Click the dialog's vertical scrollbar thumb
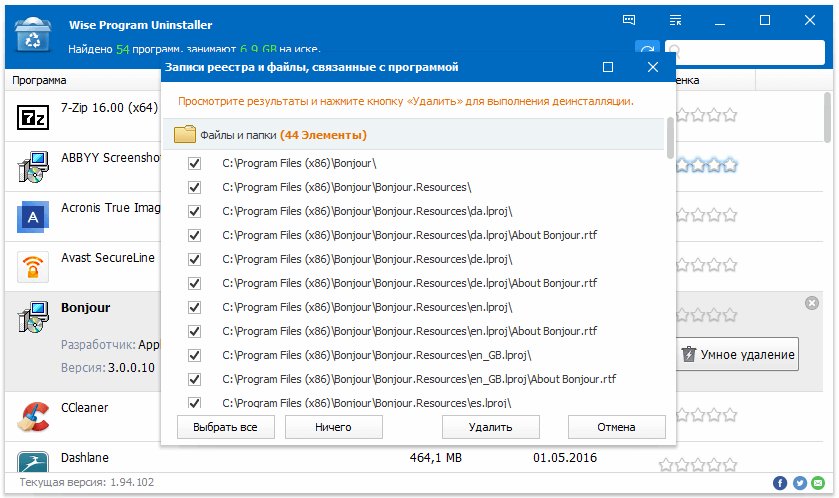Image resolution: width=839 pixels, height=498 pixels. (670, 137)
